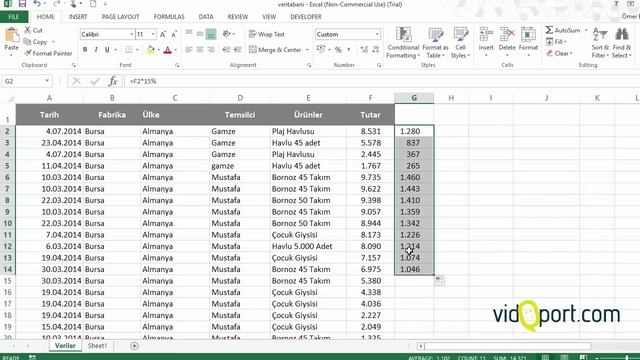Click the Insert cells button
Image resolution: width=640 pixels, height=360 pixels.
pos(486,43)
